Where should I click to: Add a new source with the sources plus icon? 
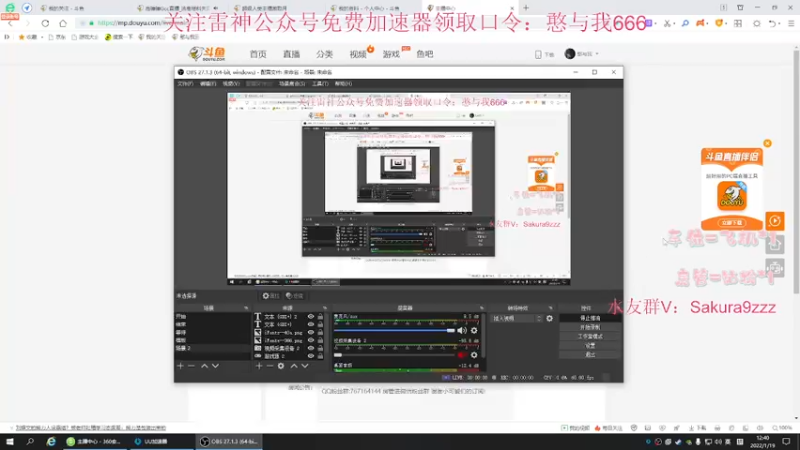click(259, 366)
